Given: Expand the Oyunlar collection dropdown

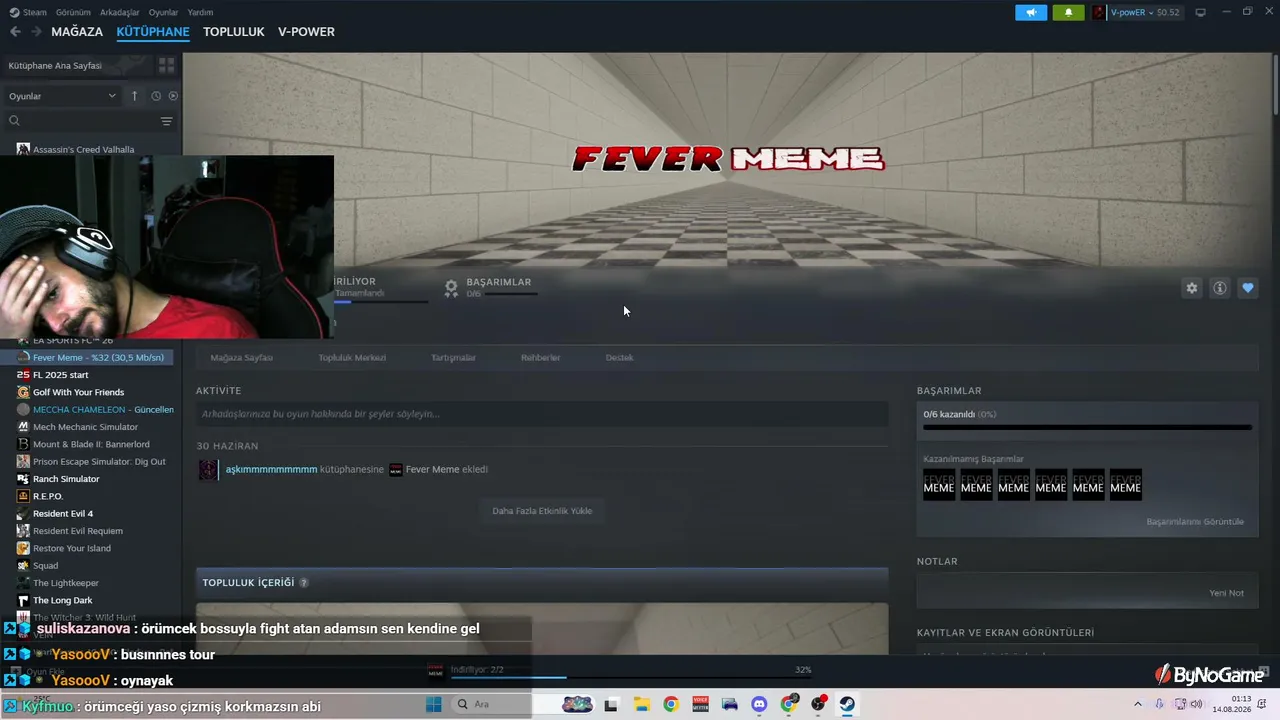Looking at the screenshot, I should click(x=63, y=96).
